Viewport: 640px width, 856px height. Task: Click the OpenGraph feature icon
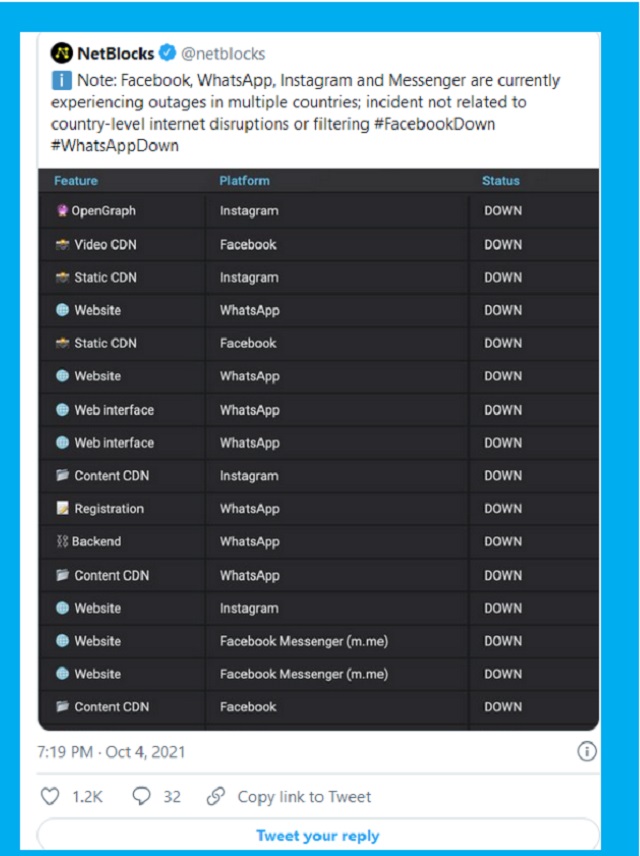click(62, 211)
